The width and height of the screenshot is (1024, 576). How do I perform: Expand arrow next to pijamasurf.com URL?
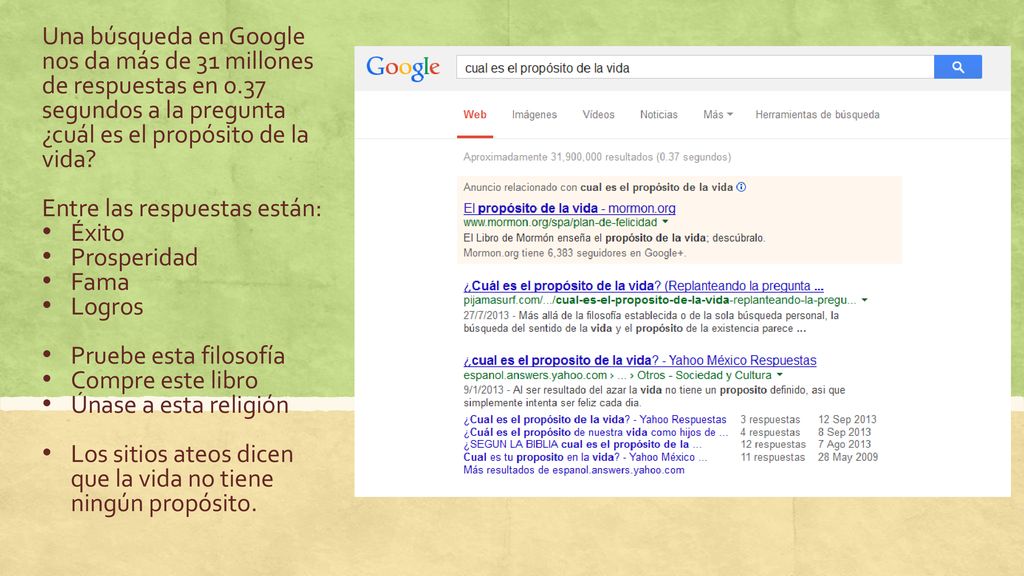point(865,300)
